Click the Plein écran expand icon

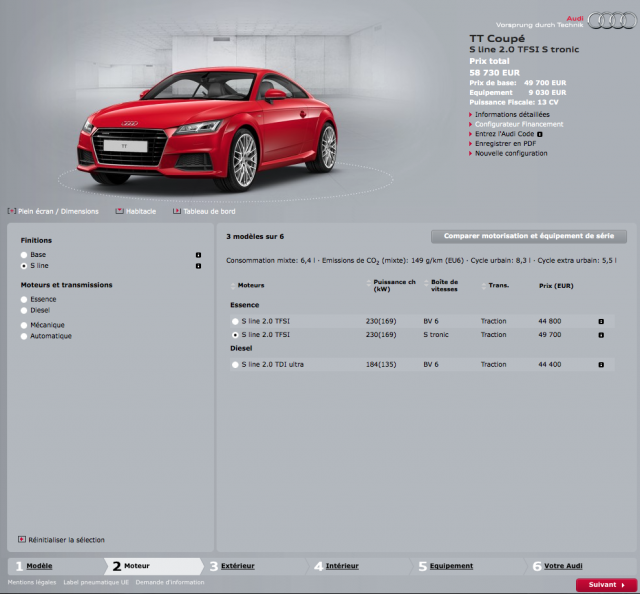[x=11, y=211]
